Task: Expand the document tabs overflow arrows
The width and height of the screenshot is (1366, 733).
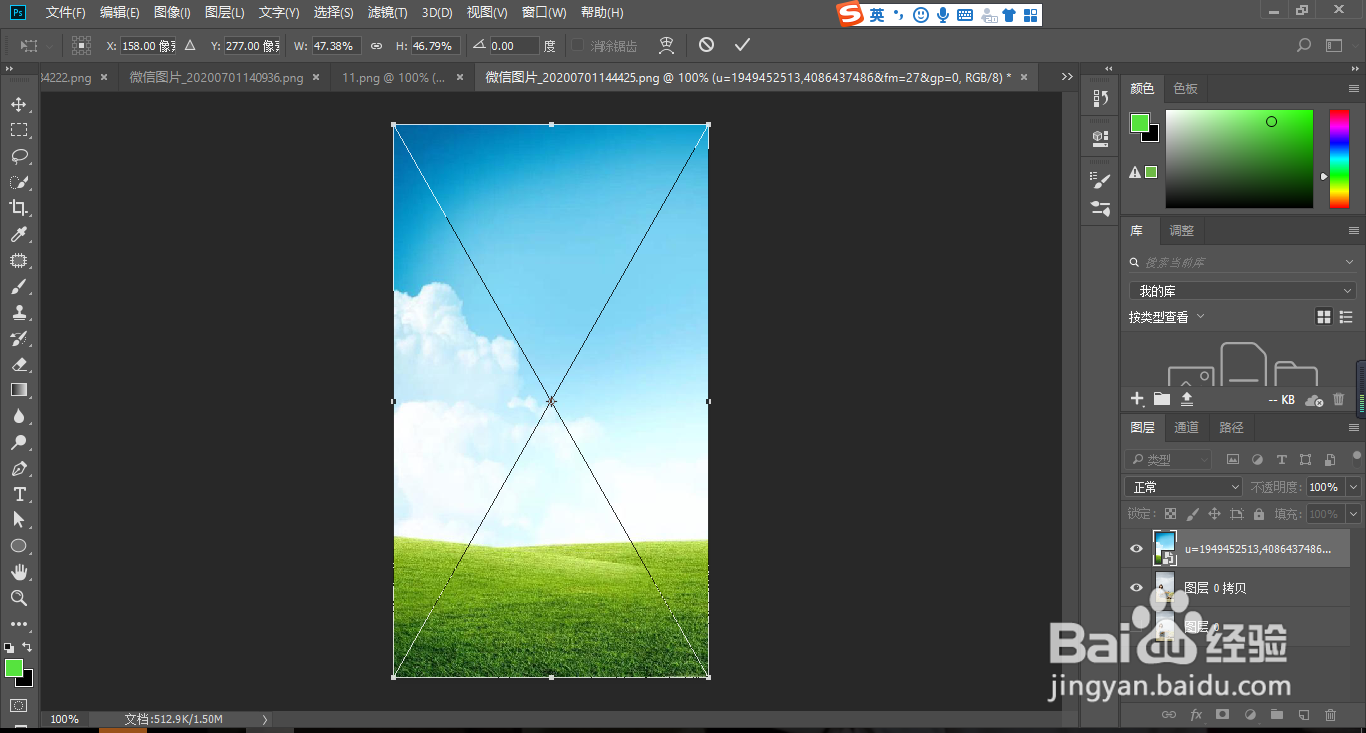Action: (x=1067, y=77)
